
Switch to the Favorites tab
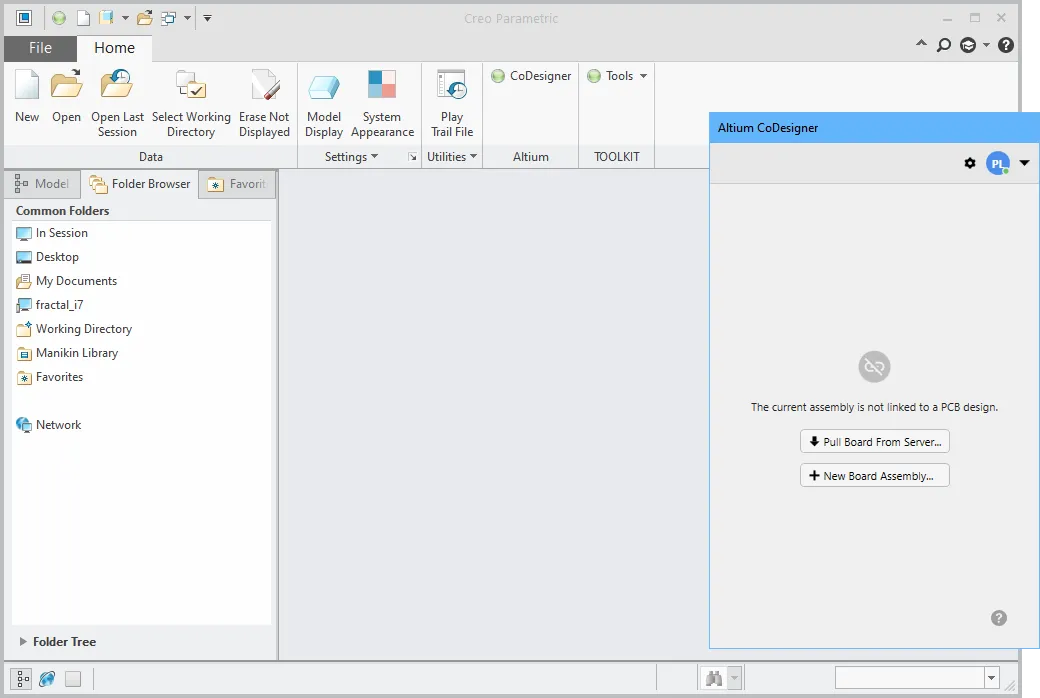237,184
